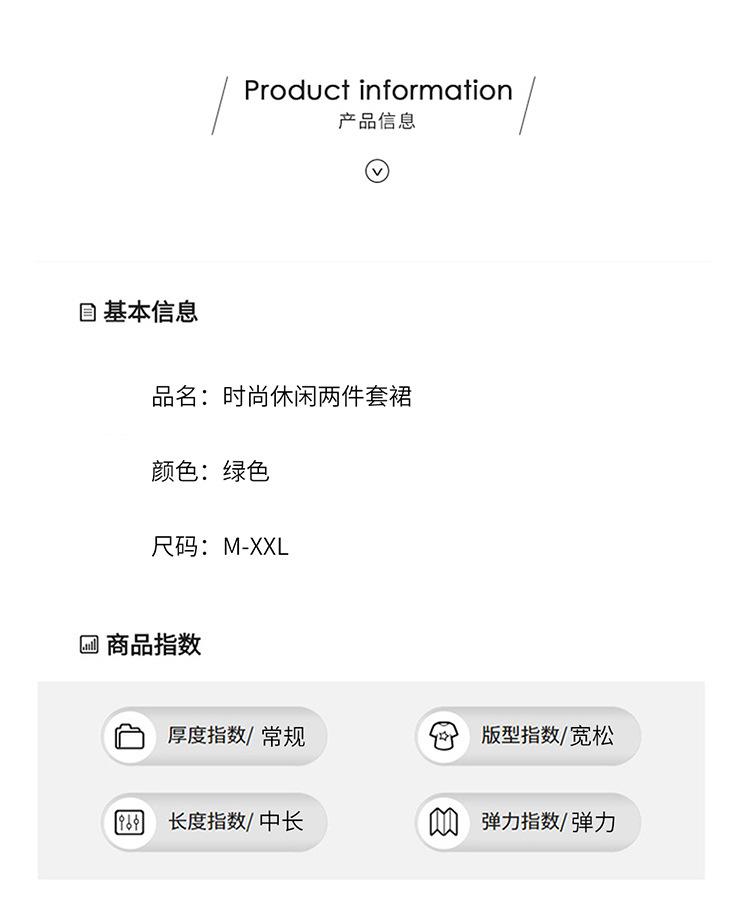Click the size value M-XXL
750x910 pixels.
pos(255,547)
